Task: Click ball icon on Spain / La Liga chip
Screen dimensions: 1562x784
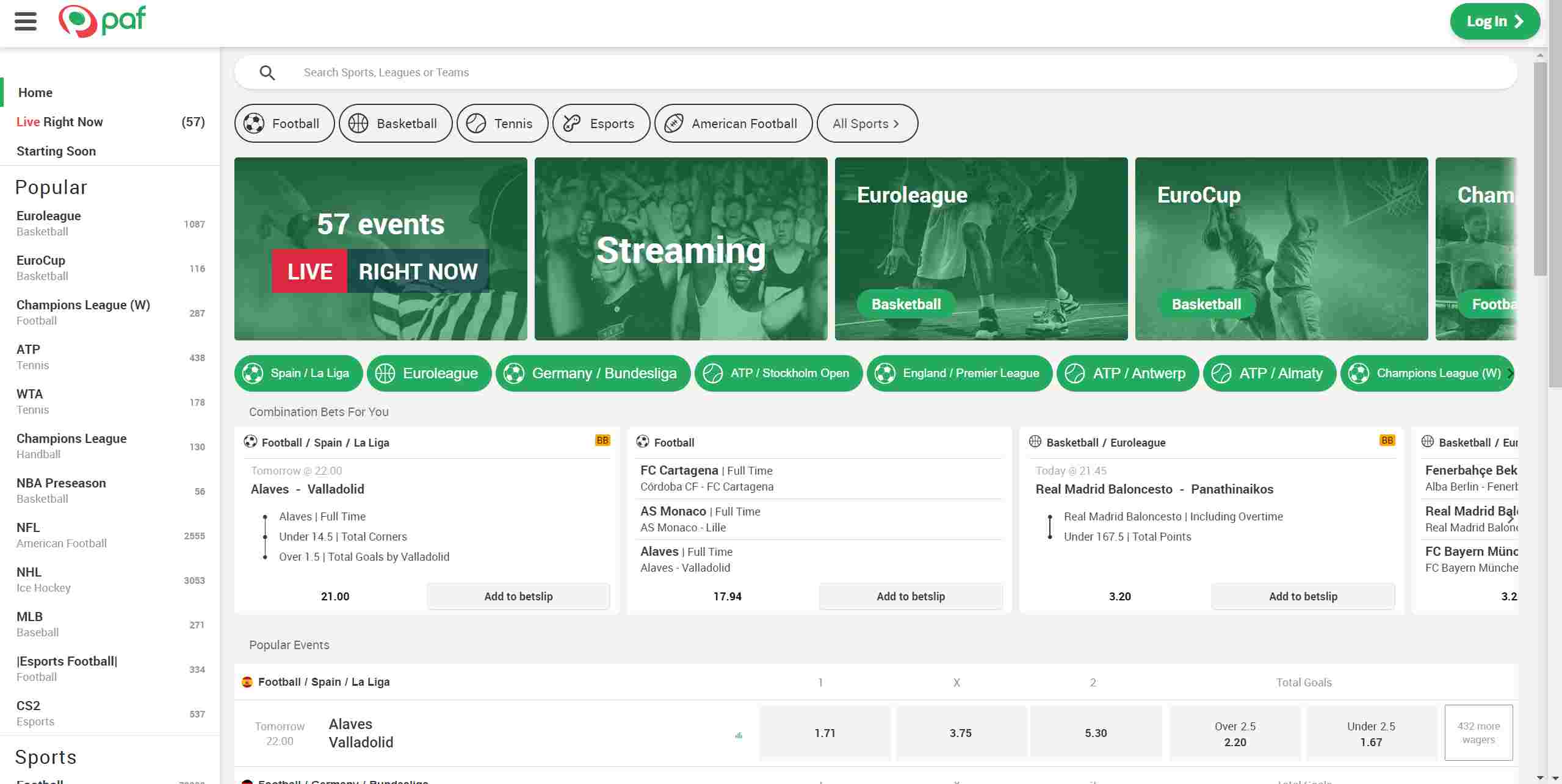Action: click(253, 373)
